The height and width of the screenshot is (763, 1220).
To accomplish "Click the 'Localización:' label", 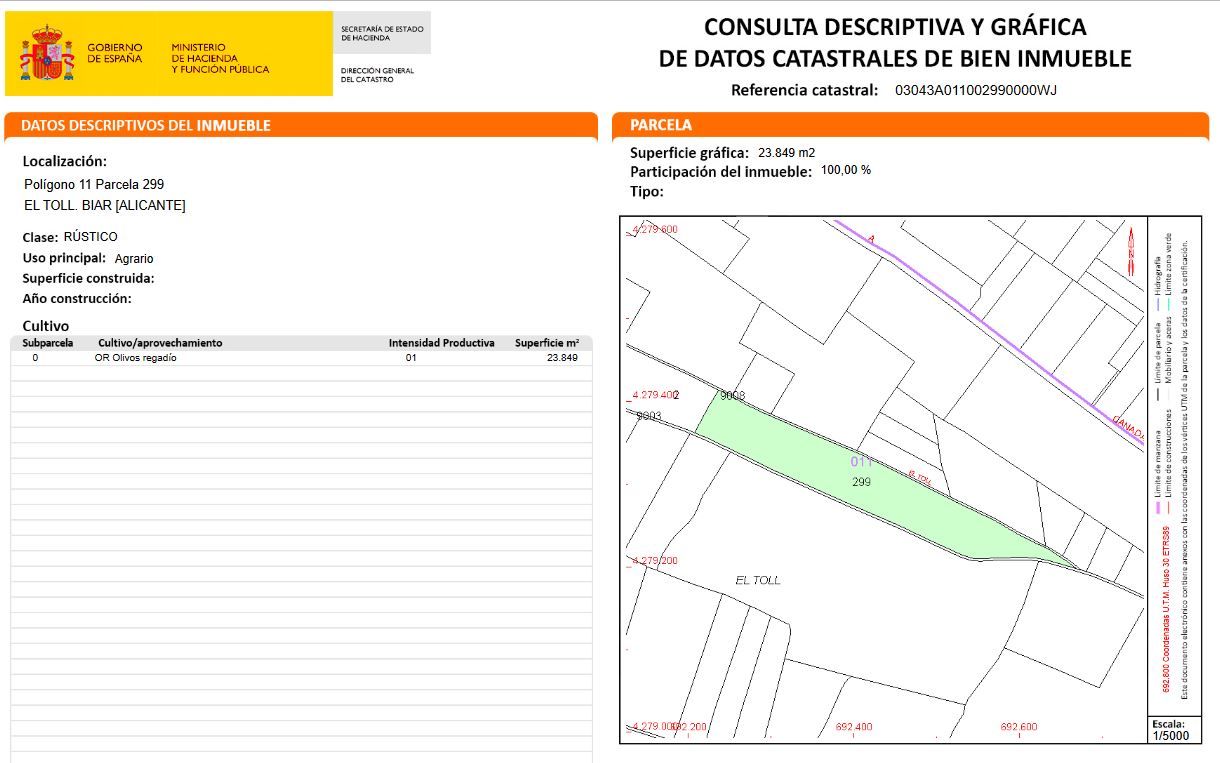I will [x=65, y=161].
